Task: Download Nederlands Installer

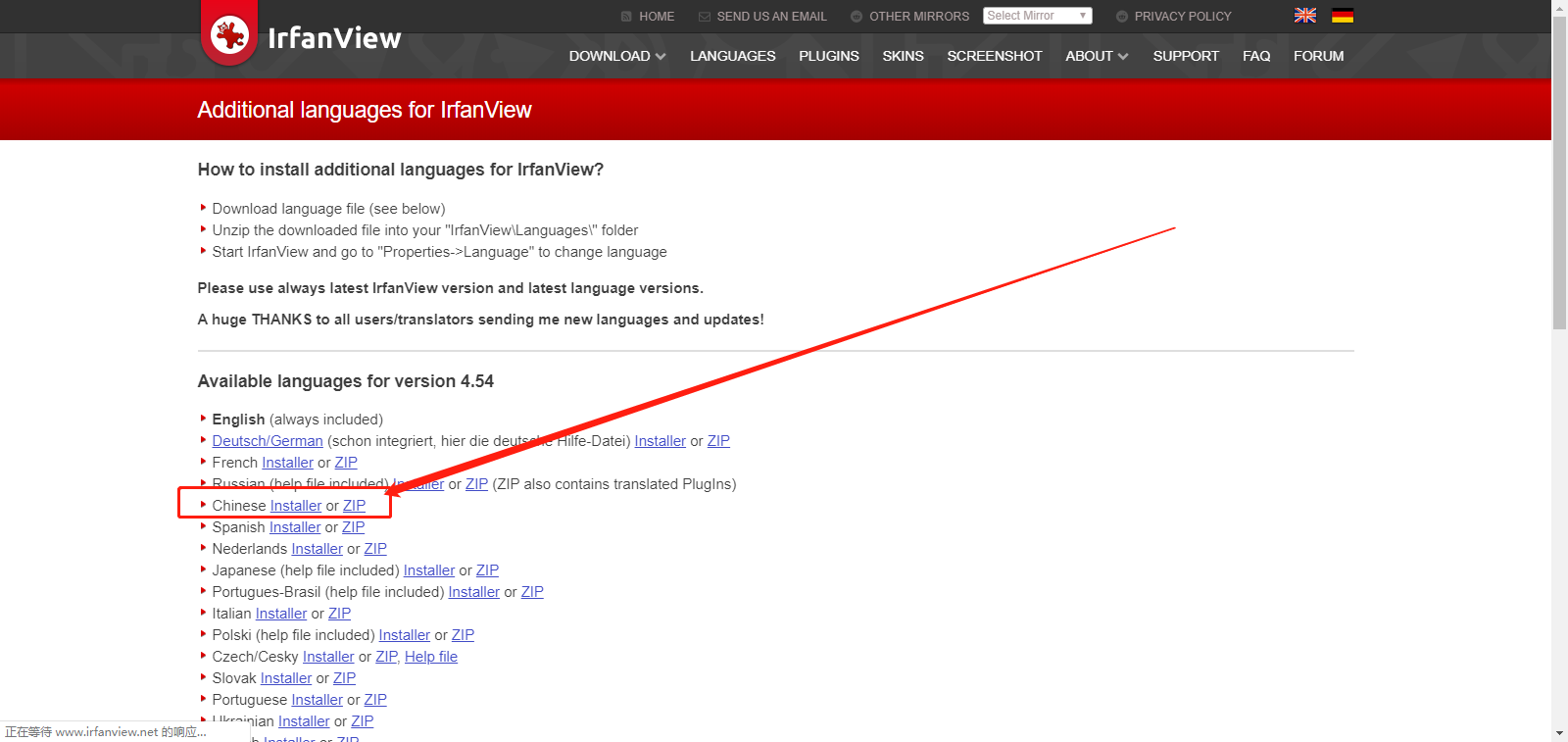Action: click(317, 549)
